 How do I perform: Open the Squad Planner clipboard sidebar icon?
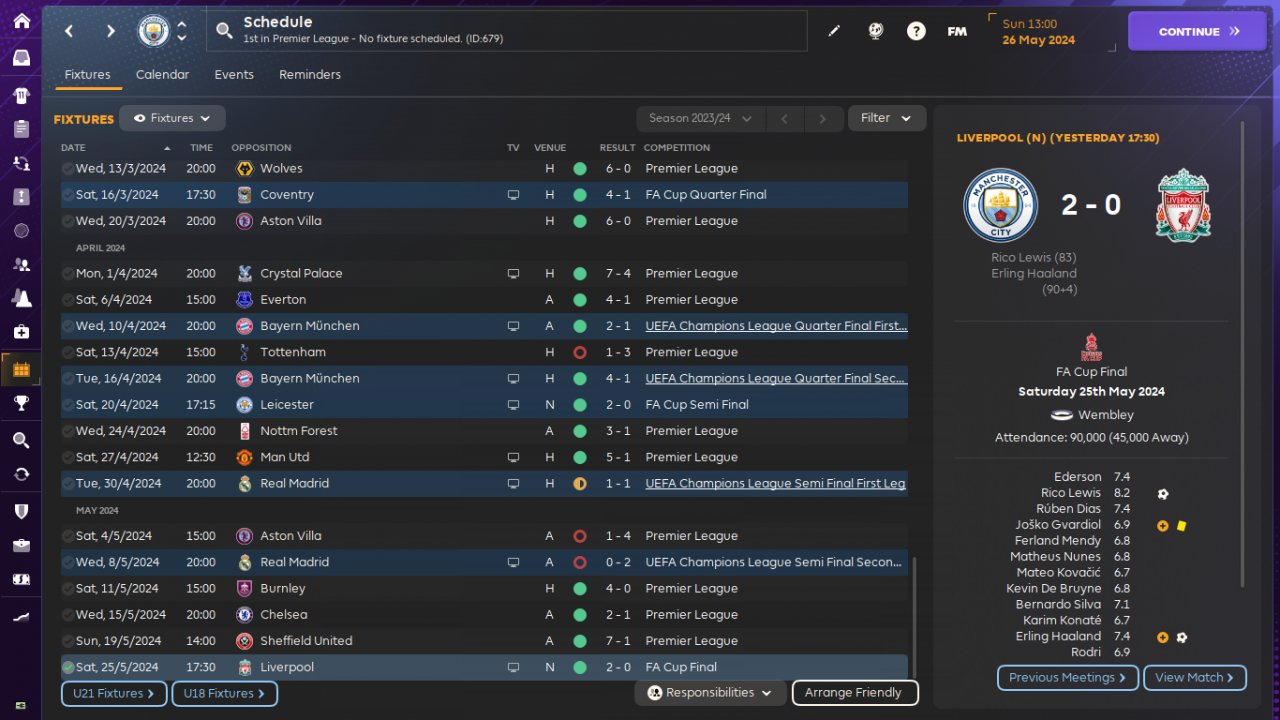point(21,129)
